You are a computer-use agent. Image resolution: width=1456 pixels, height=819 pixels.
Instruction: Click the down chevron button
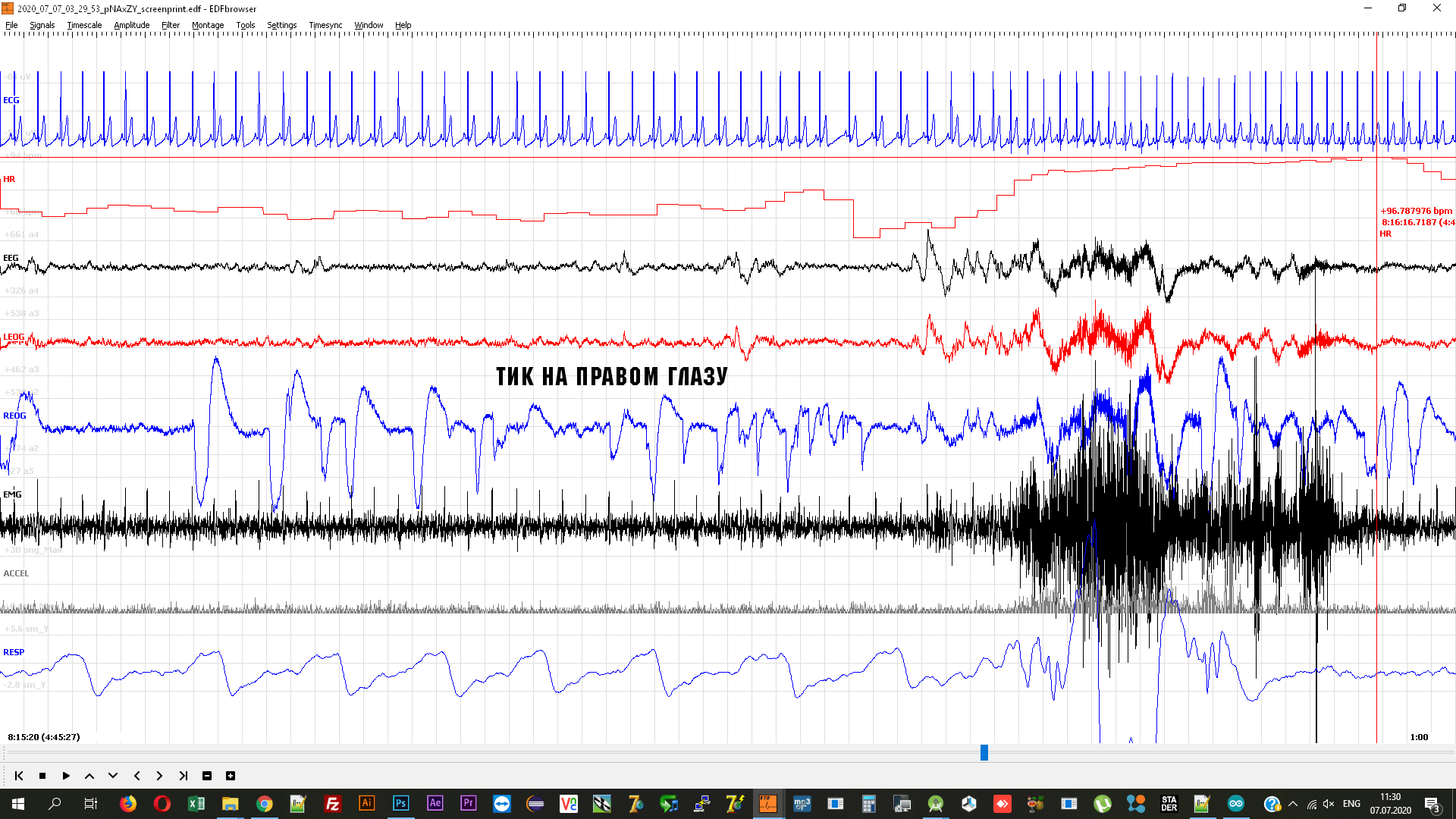113,776
